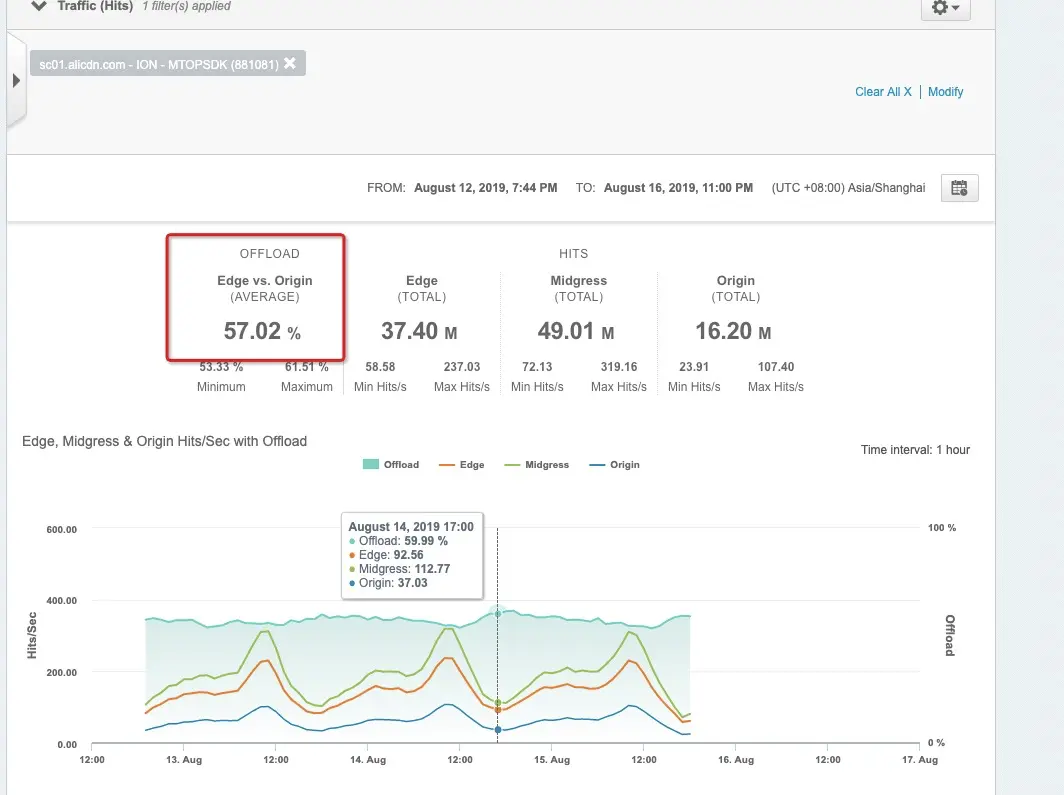This screenshot has width=1064, height=795.
Task: Open the gear settings dropdown
Action: point(945,8)
